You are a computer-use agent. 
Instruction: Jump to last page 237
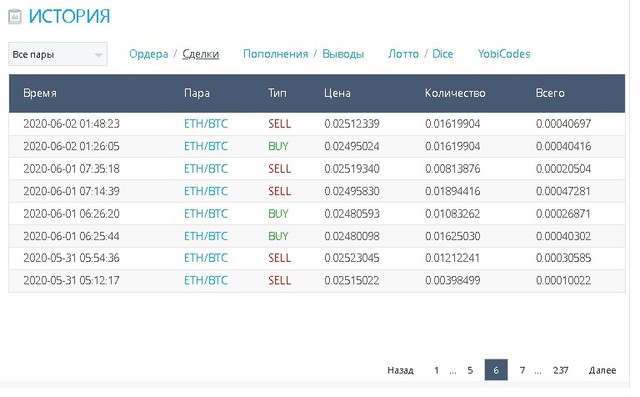point(560,370)
